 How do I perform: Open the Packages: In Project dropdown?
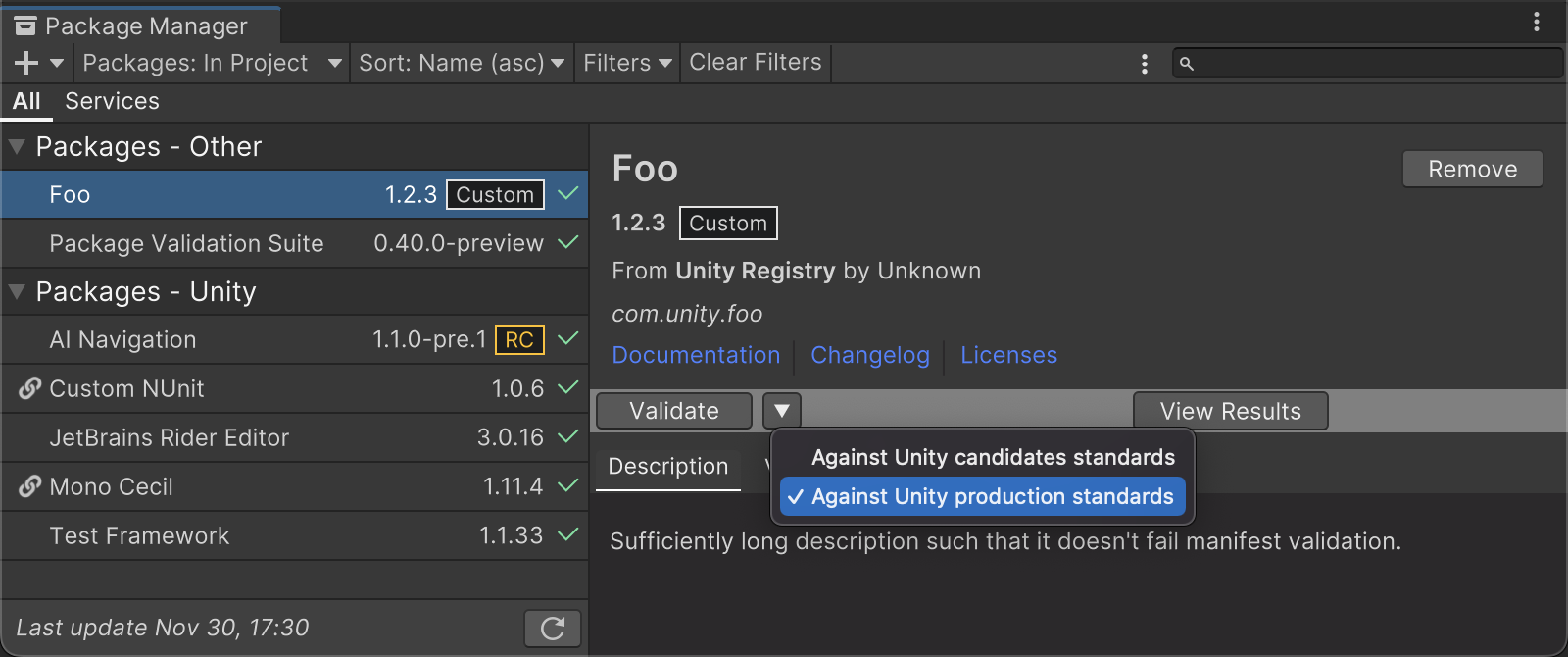tap(212, 63)
